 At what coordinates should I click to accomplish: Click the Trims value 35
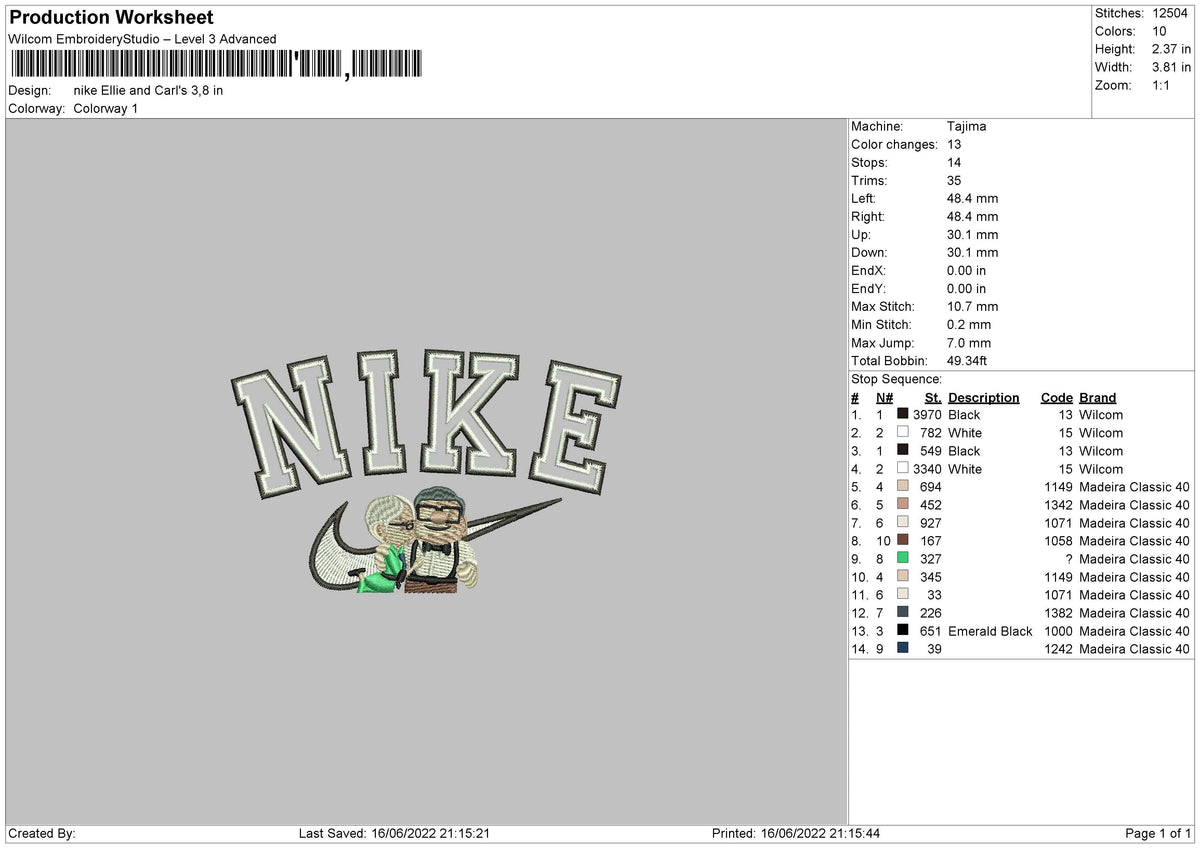click(955, 180)
